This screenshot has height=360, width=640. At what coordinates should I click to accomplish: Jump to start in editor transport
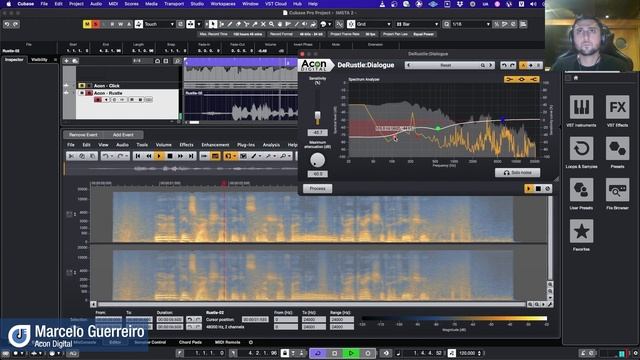pyautogui.click(x=138, y=156)
